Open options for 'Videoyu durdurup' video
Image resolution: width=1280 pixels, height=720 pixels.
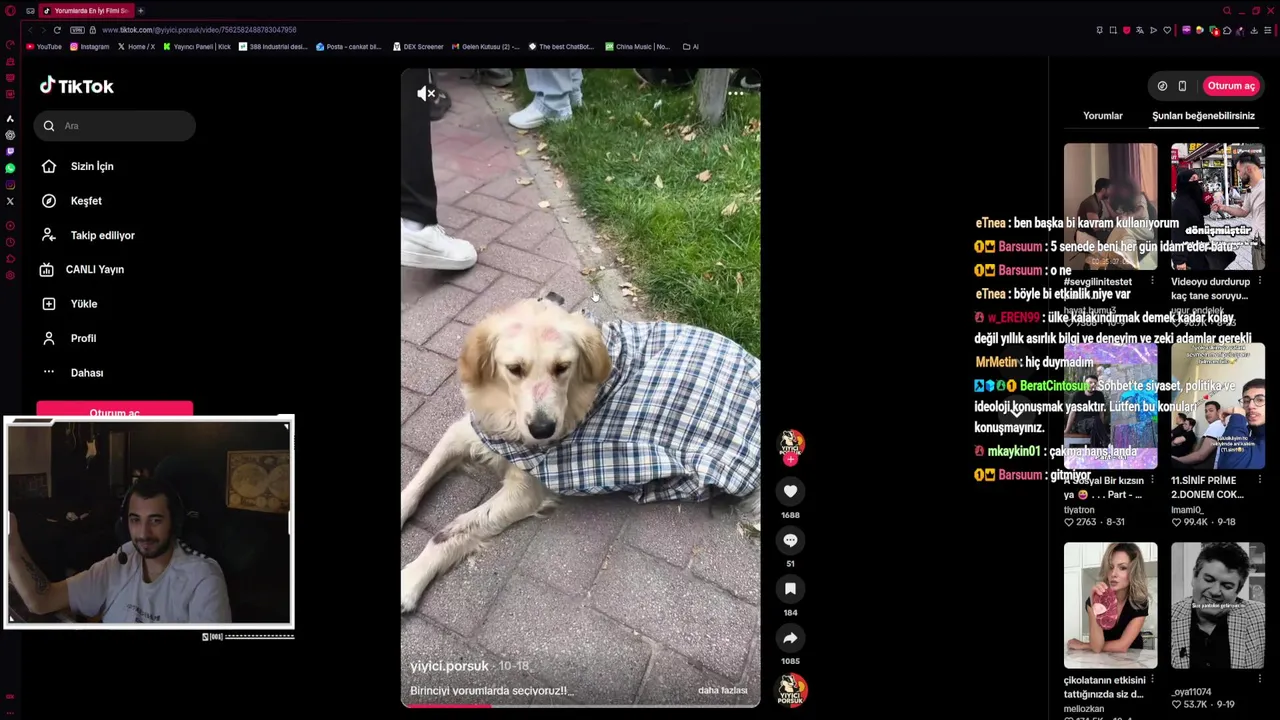[1259, 282]
